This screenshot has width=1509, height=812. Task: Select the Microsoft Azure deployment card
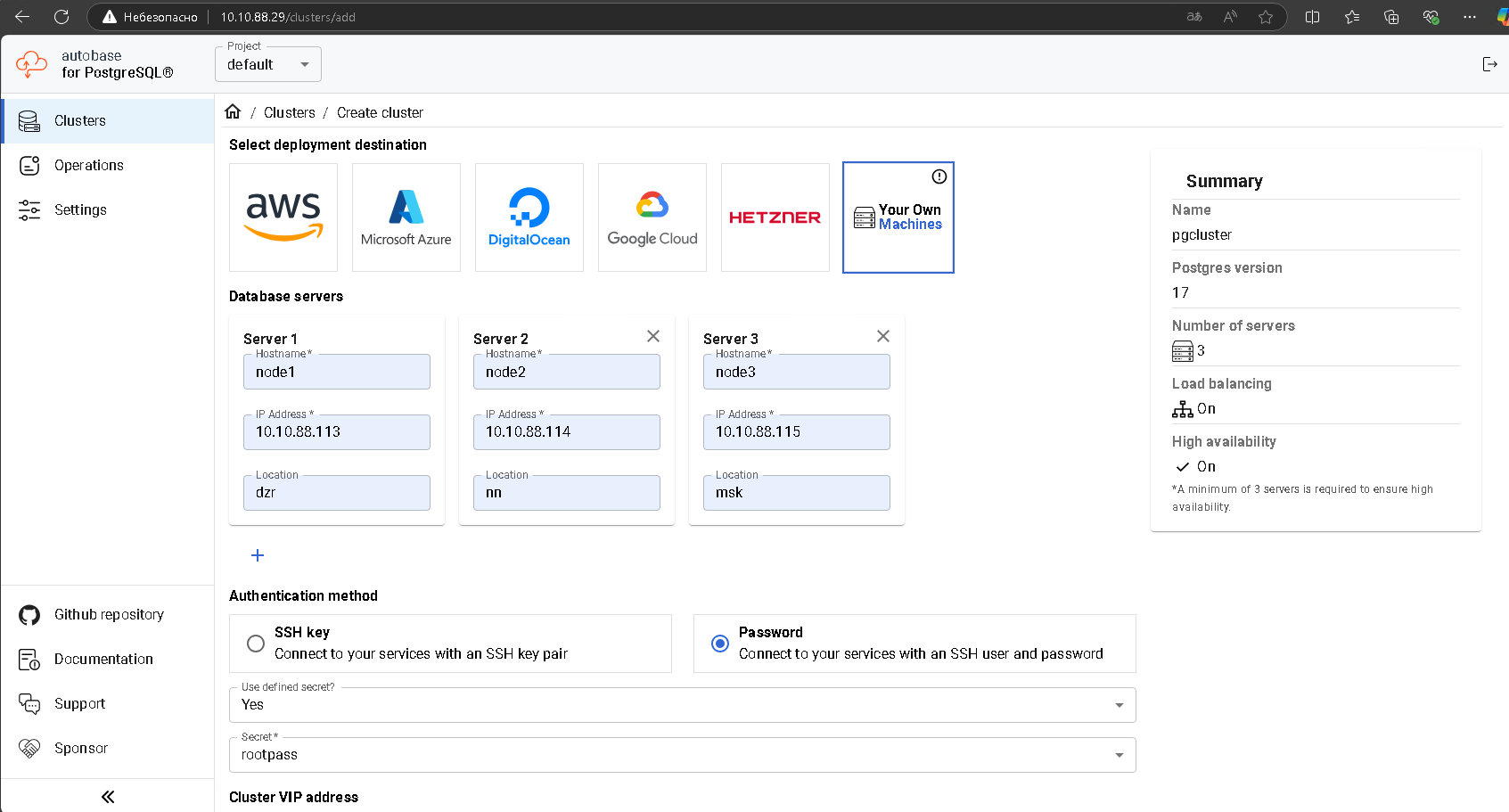406,217
